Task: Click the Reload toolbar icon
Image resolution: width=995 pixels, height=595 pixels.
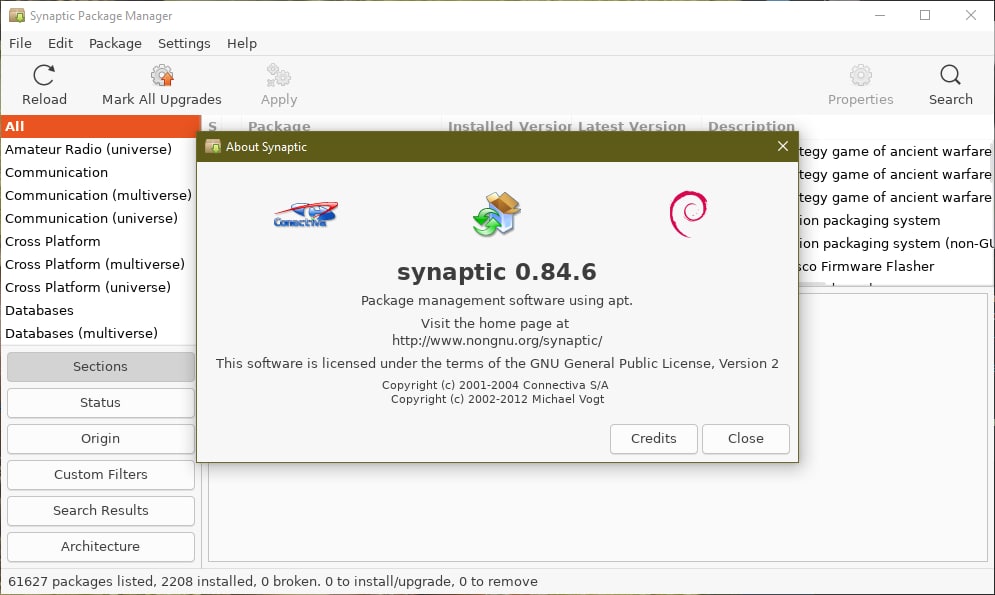Action: click(x=44, y=75)
